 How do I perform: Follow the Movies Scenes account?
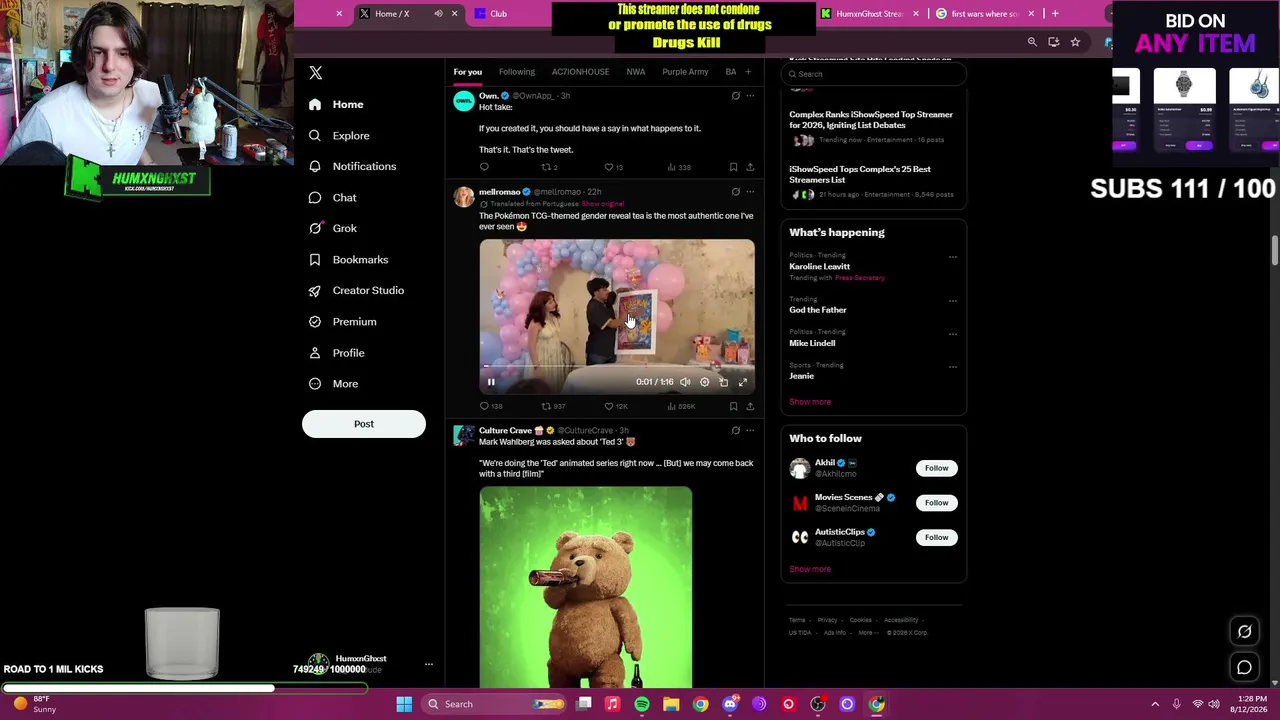936,503
